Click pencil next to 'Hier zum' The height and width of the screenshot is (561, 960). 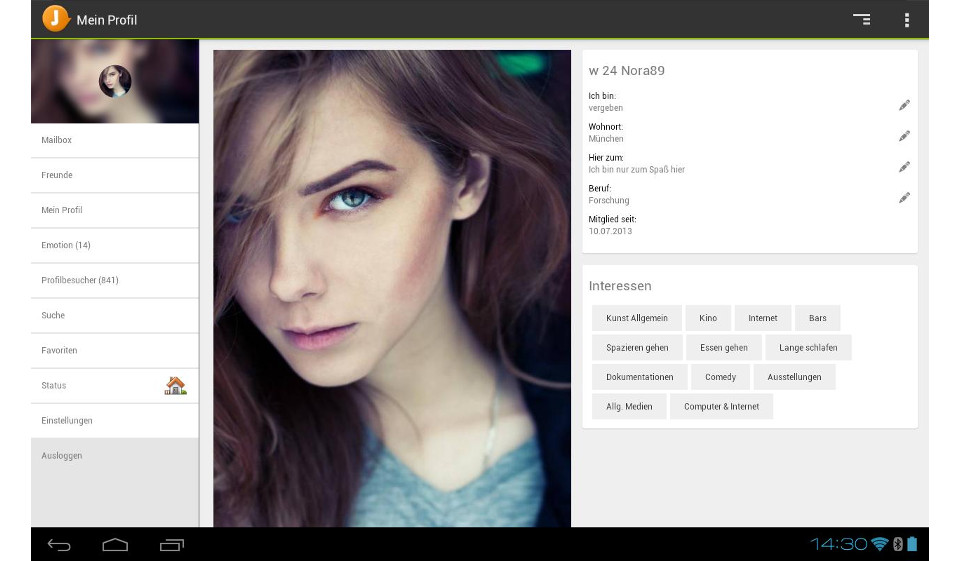(x=904, y=166)
